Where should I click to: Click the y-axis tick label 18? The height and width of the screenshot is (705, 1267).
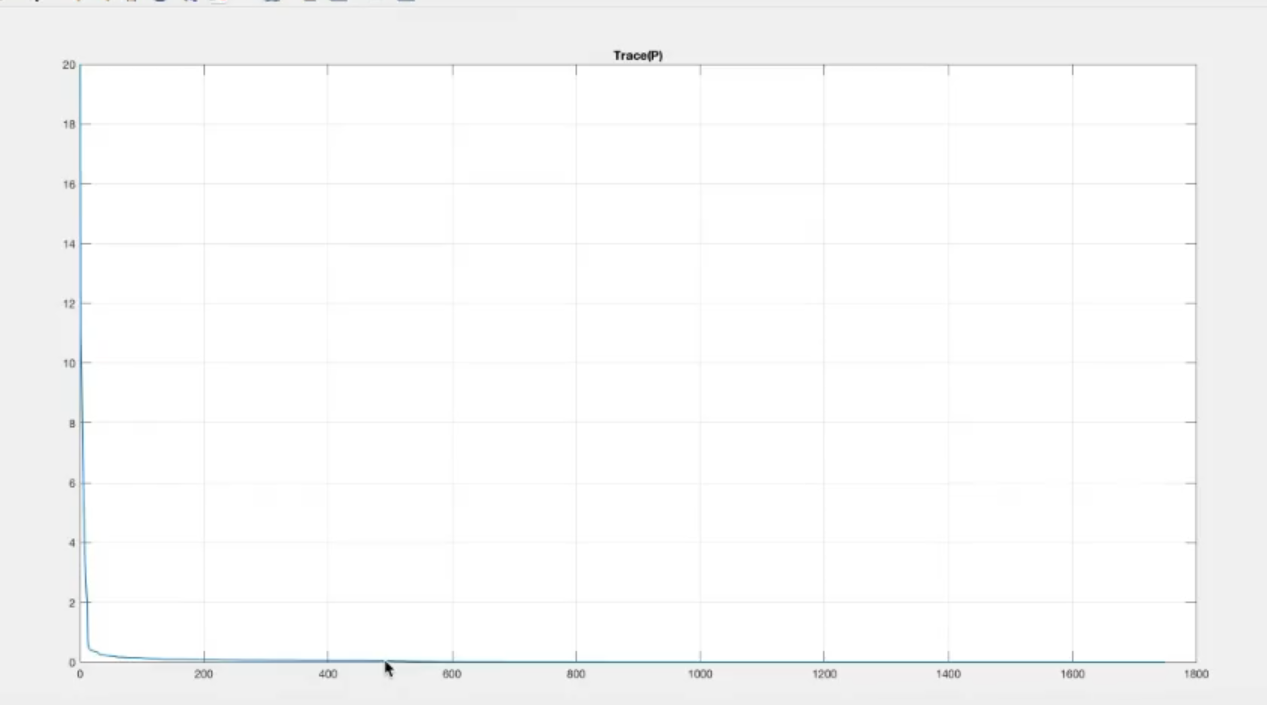tap(69, 125)
